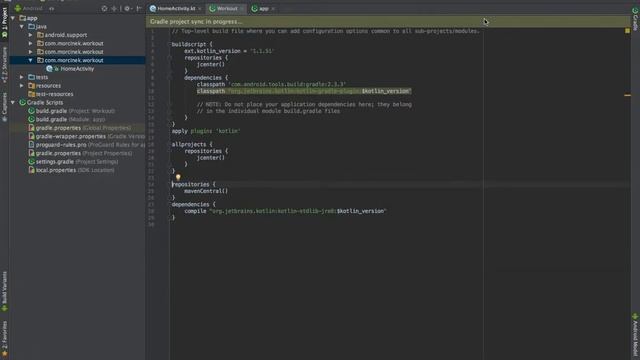Toggle the 1: Project tool window

pos(4,23)
